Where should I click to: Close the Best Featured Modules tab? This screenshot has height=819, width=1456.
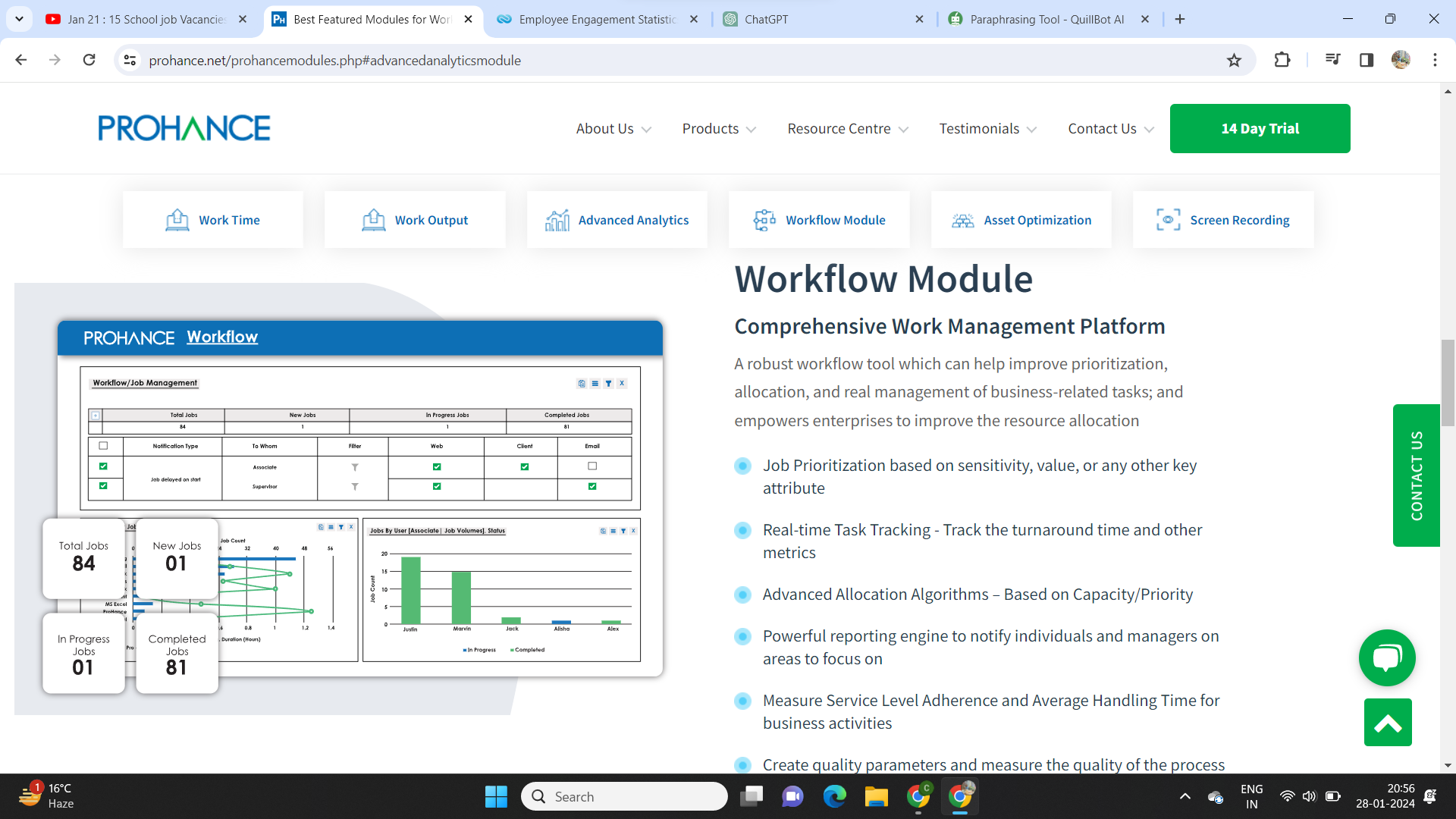click(468, 19)
